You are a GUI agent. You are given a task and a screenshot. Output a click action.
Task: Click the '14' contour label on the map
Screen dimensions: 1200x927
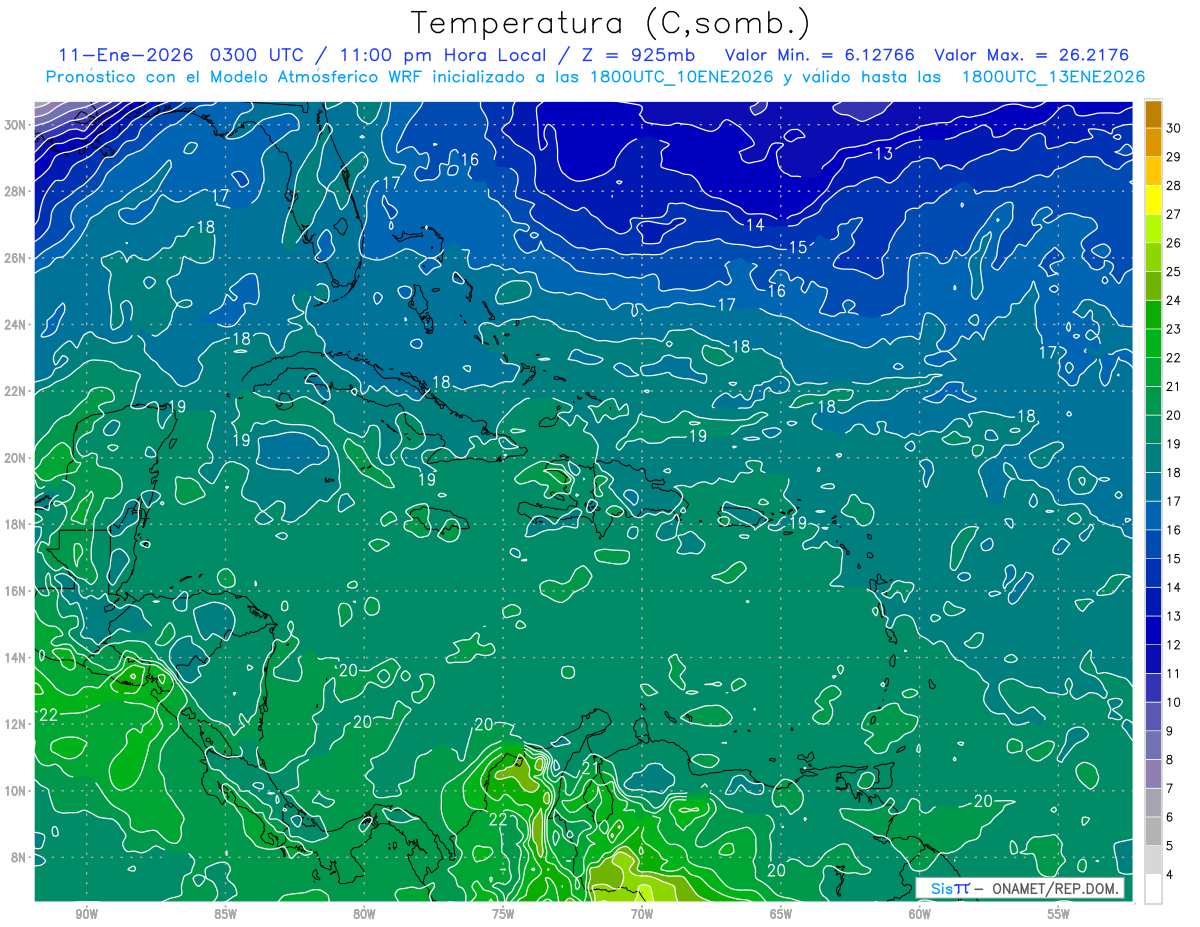click(x=755, y=225)
